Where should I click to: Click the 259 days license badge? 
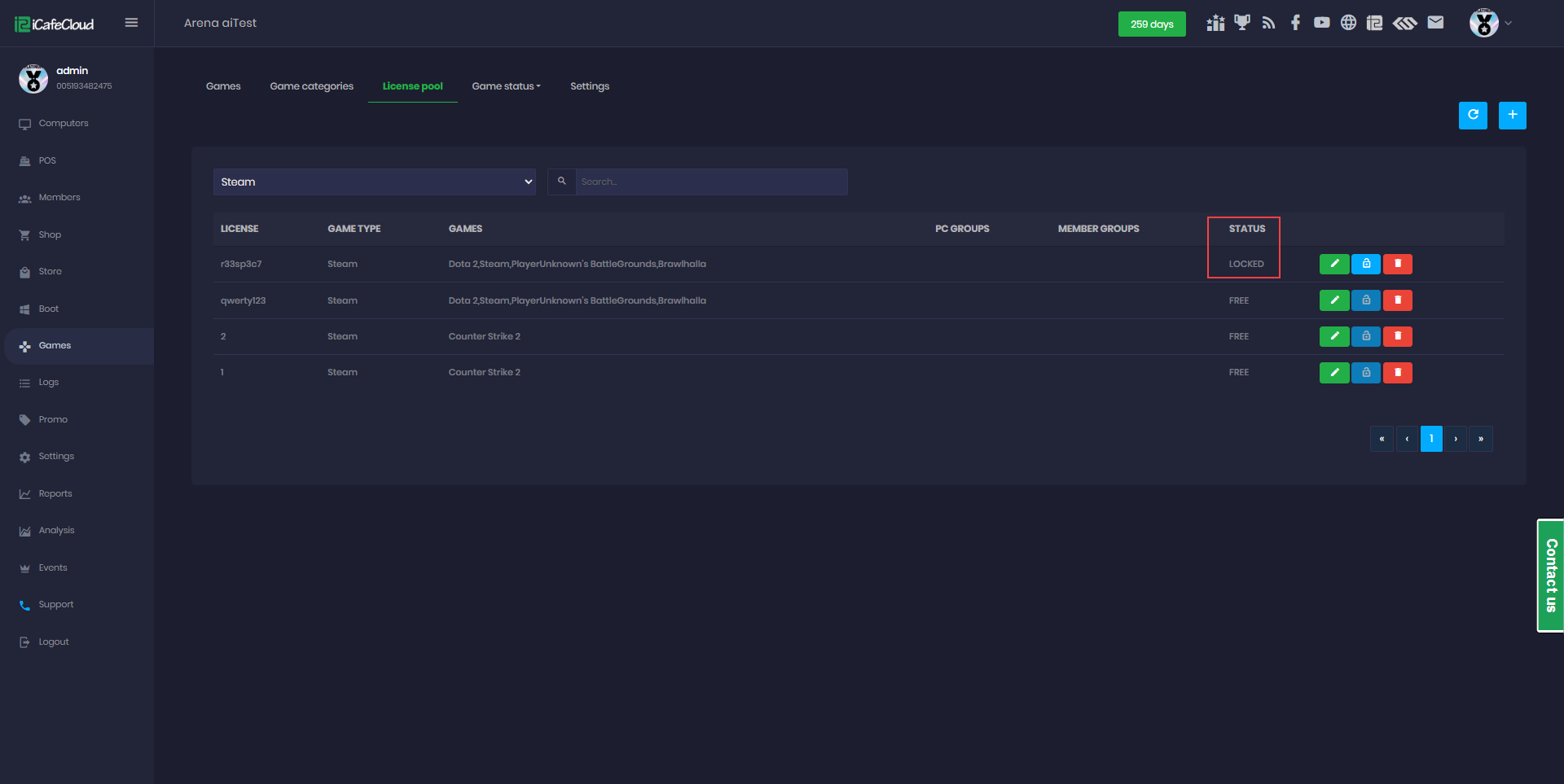(1152, 24)
